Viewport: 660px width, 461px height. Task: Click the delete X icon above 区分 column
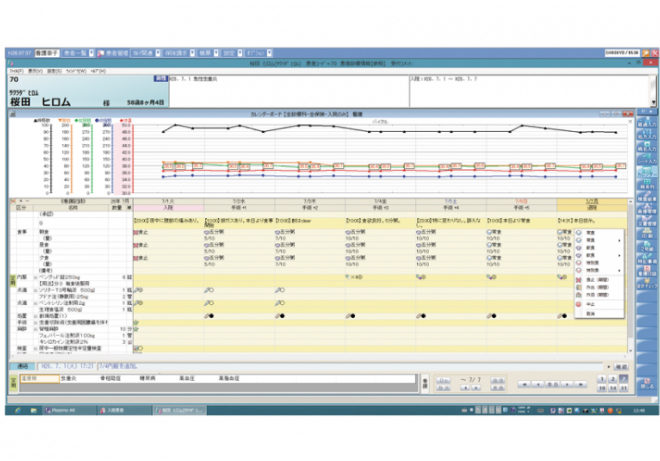(13, 201)
